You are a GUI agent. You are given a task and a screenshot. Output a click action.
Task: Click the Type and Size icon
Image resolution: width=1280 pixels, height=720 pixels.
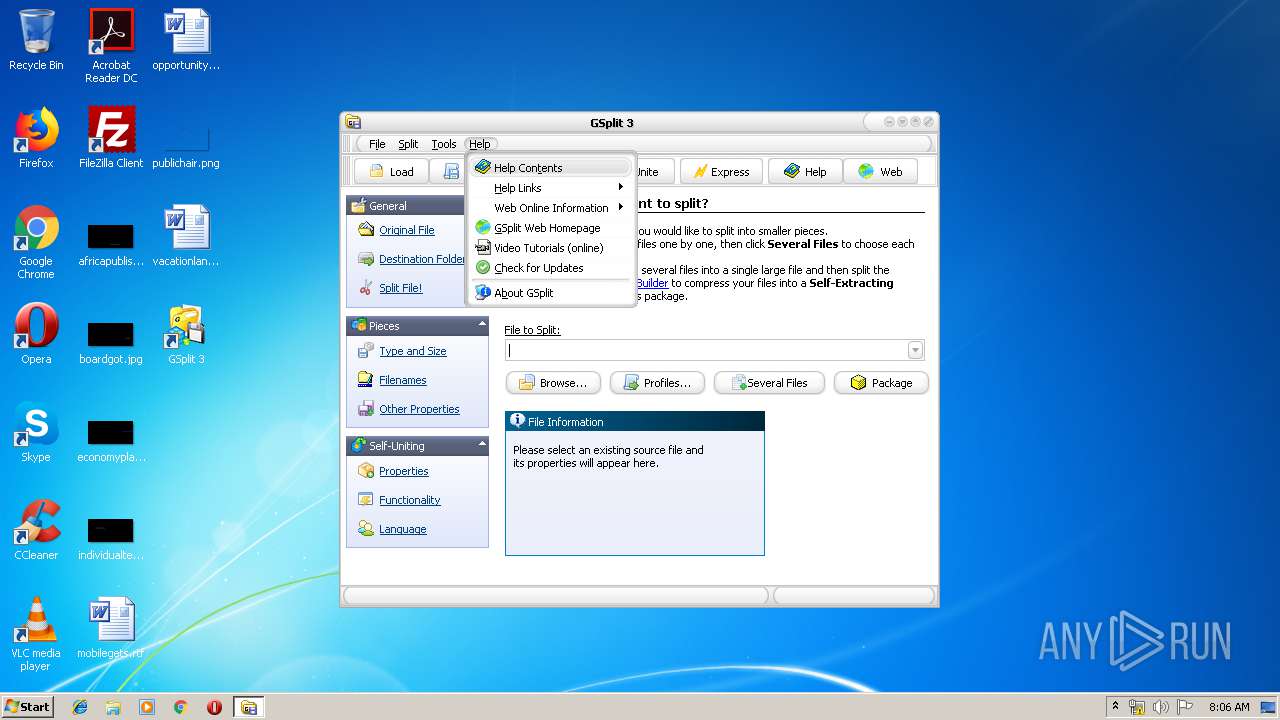pyautogui.click(x=365, y=351)
